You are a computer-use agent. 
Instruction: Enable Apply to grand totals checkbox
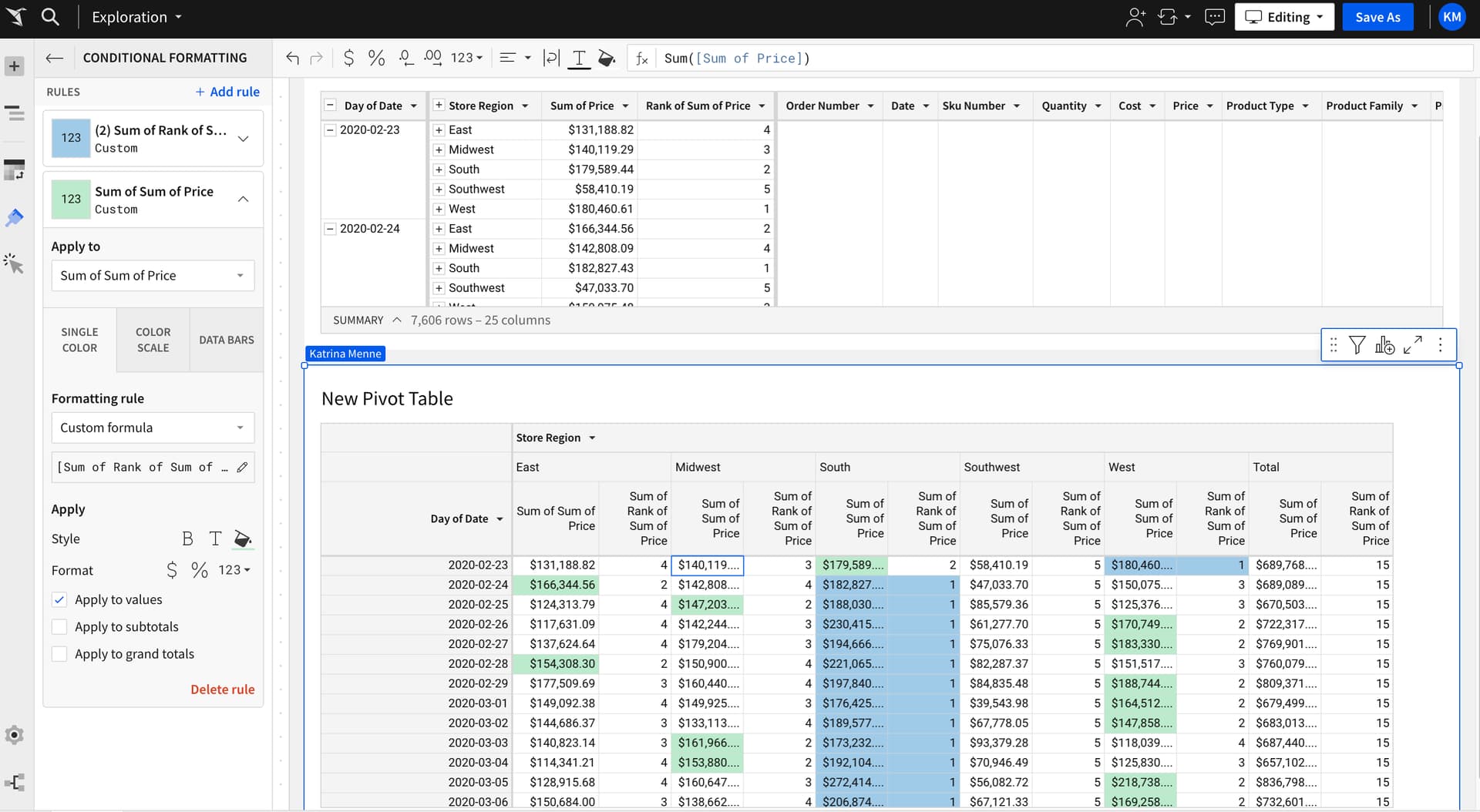tap(59, 654)
